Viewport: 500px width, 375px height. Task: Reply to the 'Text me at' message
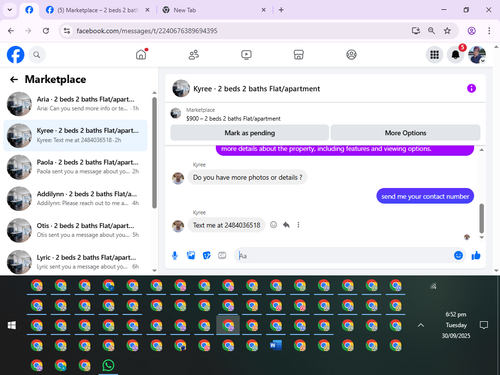pos(286,225)
